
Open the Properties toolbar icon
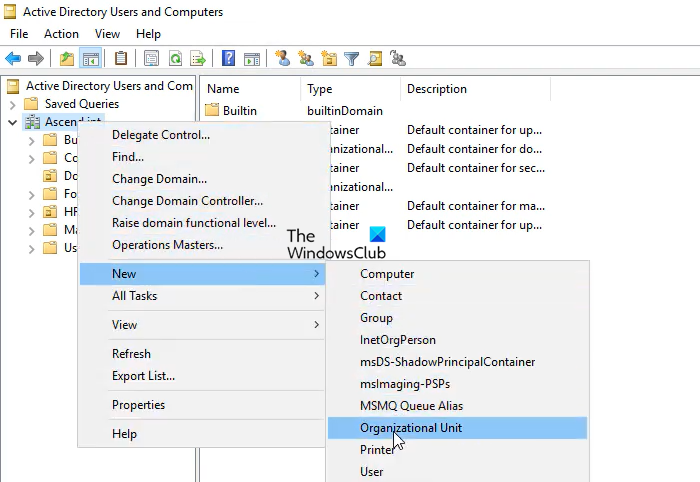(151, 58)
